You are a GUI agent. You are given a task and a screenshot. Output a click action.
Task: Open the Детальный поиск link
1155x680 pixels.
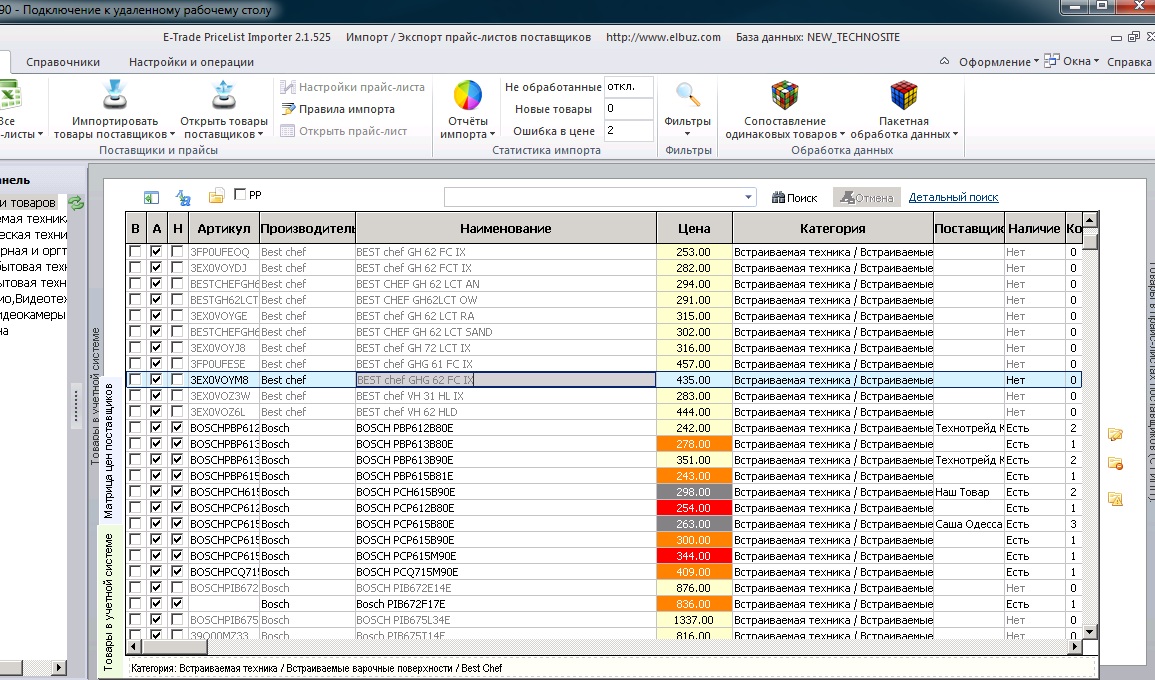pos(953,197)
